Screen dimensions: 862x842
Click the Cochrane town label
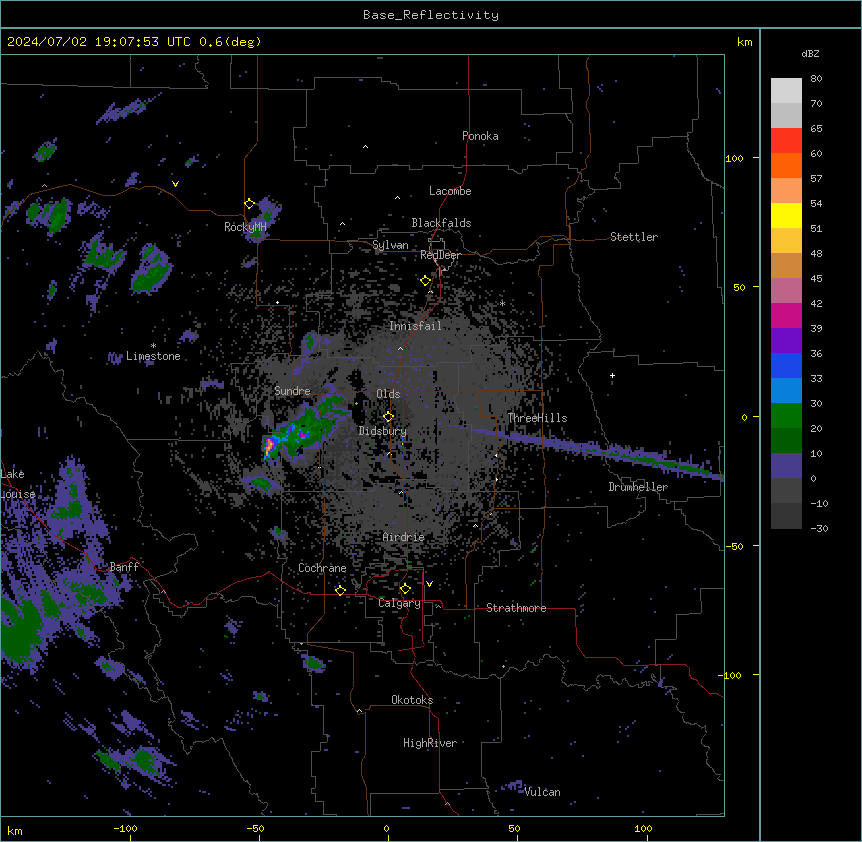click(322, 568)
